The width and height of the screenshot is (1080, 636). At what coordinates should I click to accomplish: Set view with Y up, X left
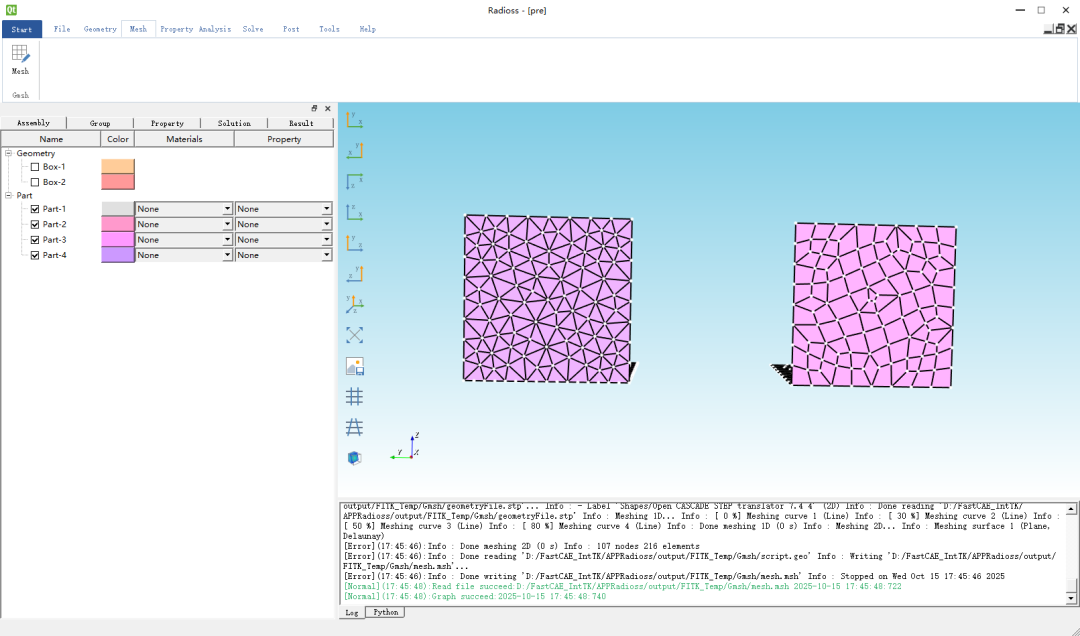pos(354,150)
